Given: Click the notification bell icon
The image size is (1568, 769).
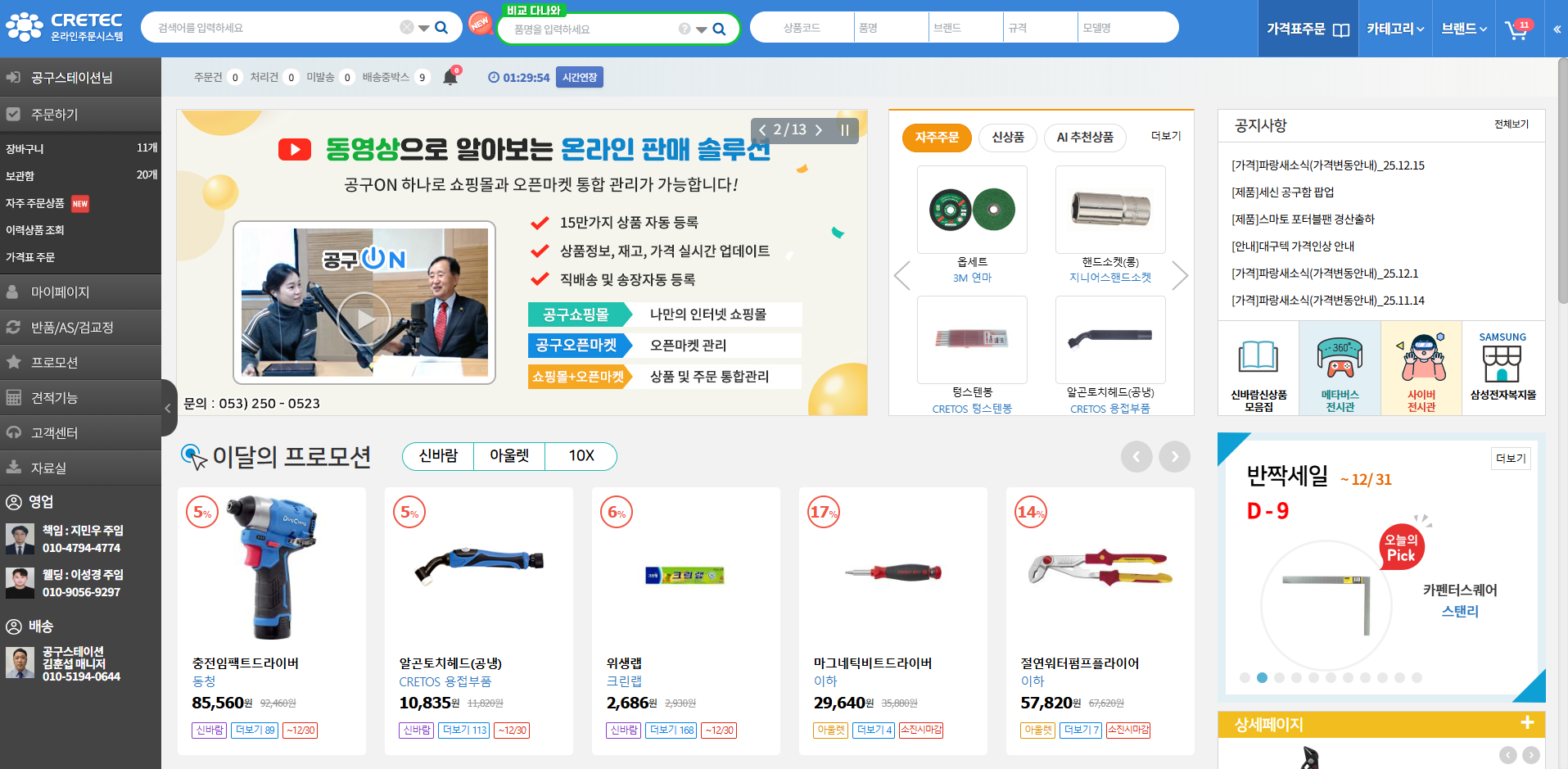Looking at the screenshot, I should (450, 77).
